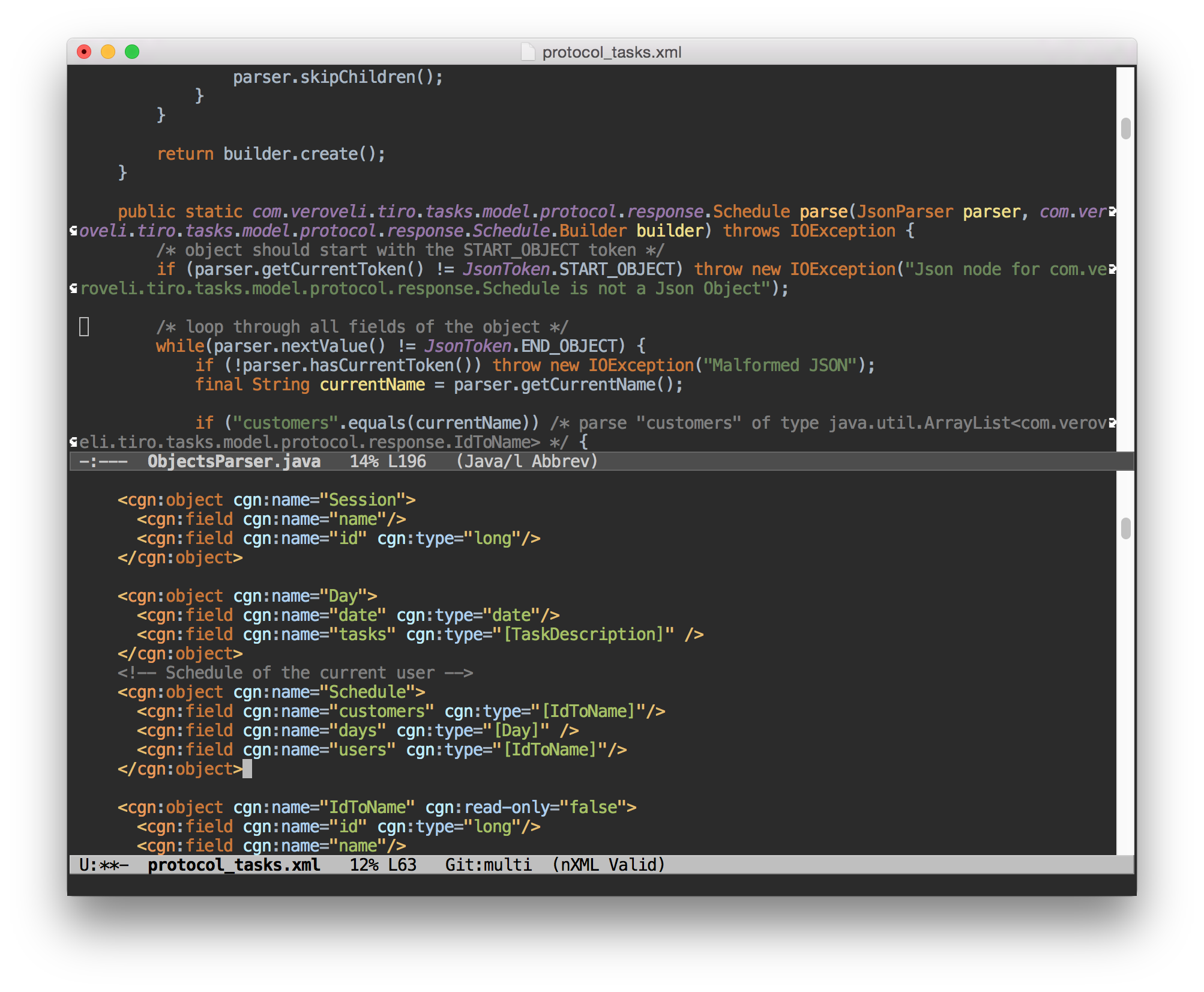Click the red close window button
The height and width of the screenshot is (992, 1204).
point(84,52)
